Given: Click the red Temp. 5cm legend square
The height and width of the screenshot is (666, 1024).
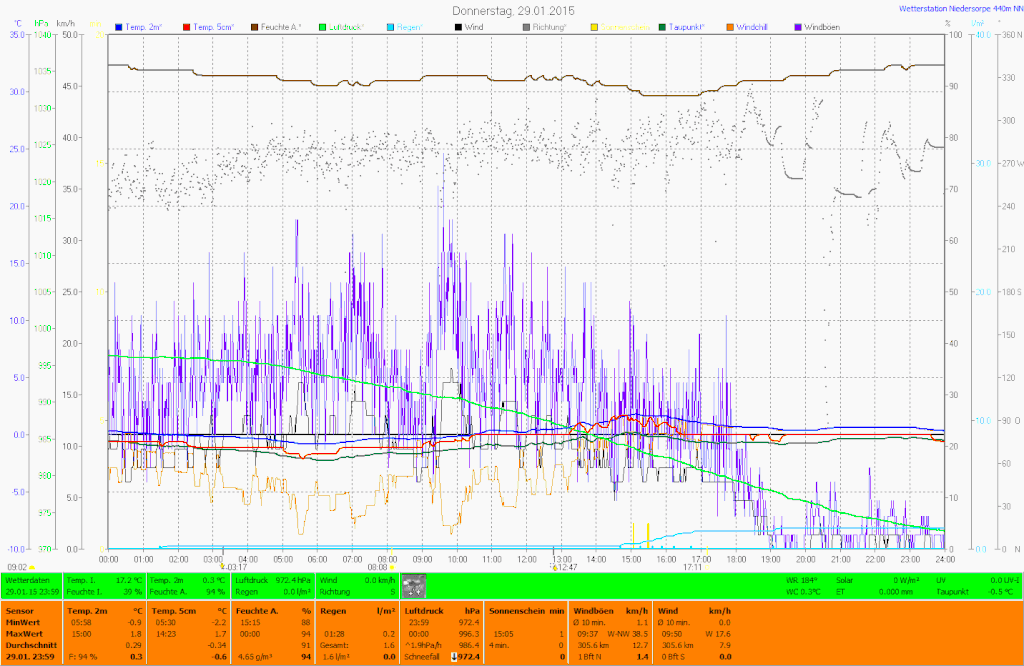Looking at the screenshot, I should tap(187, 26).
